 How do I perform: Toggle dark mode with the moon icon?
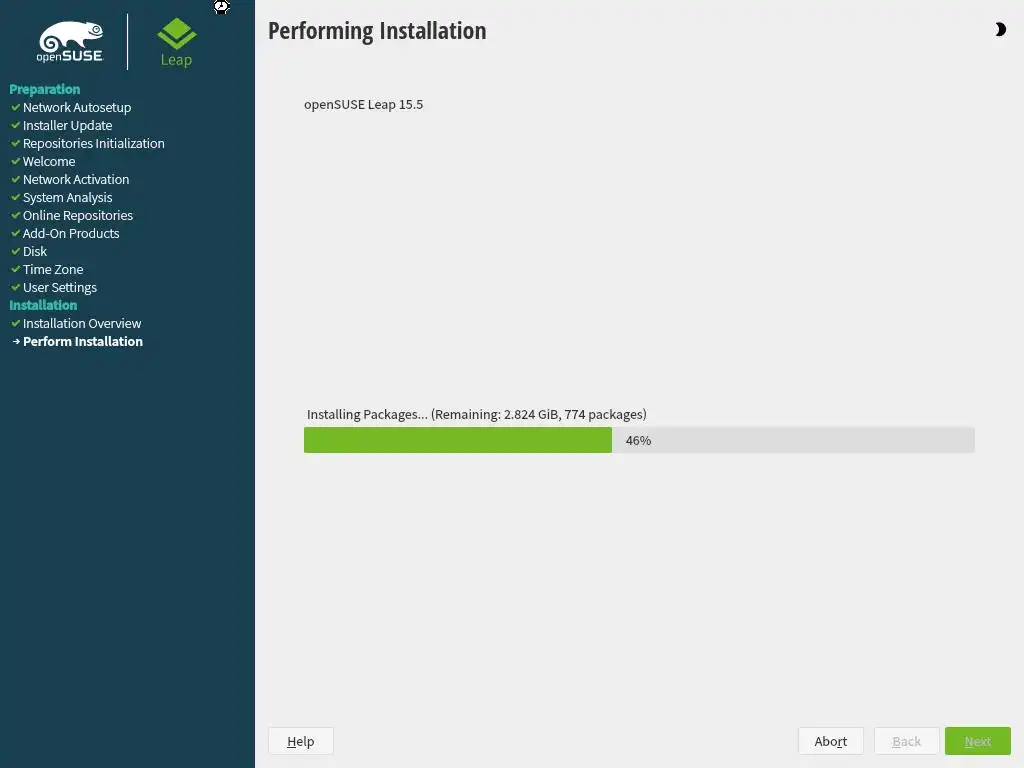pos(1000,29)
